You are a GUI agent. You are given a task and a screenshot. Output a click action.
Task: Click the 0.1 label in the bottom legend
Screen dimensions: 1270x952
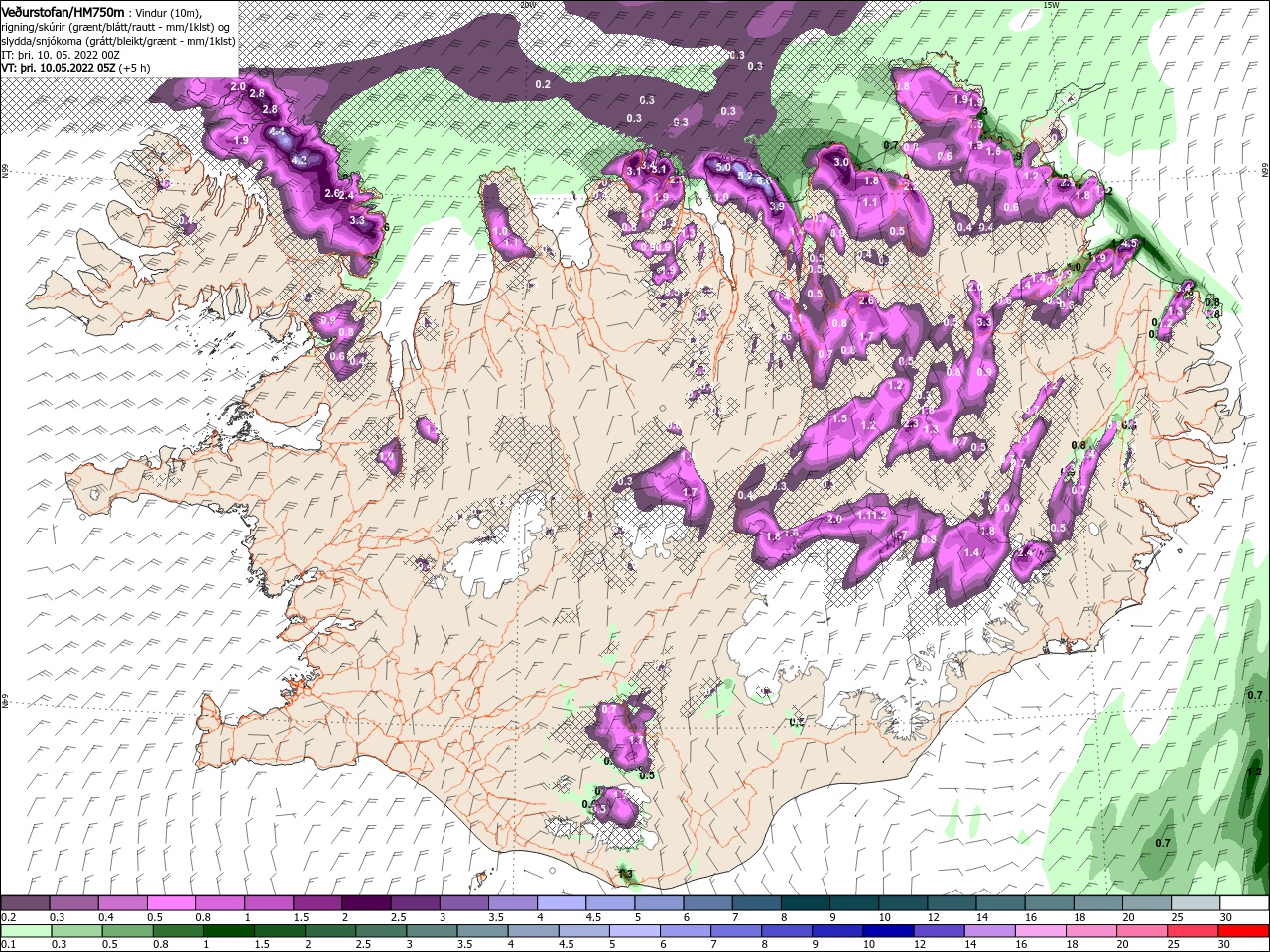tap(8, 945)
